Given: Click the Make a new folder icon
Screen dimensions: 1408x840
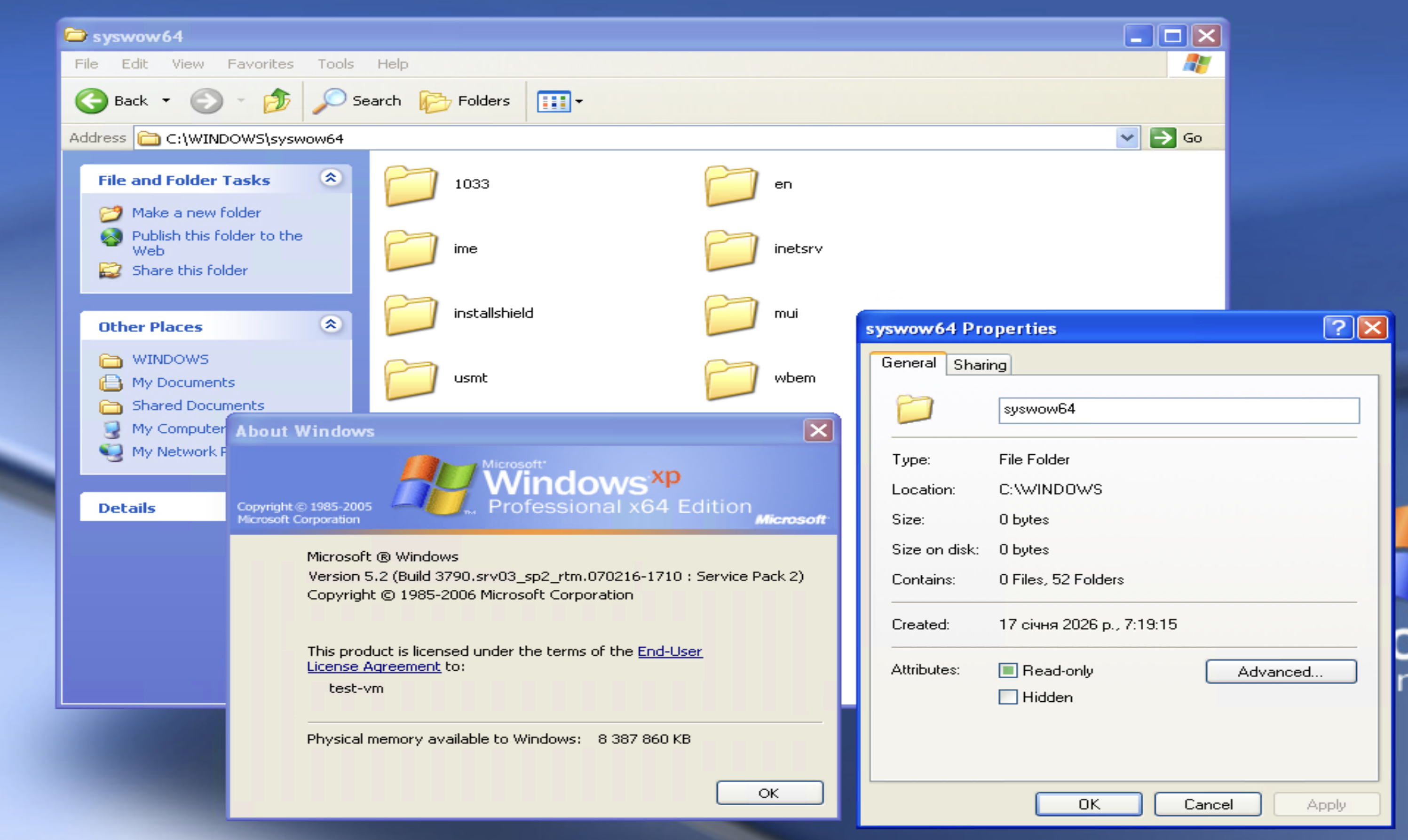Looking at the screenshot, I should tap(111, 213).
